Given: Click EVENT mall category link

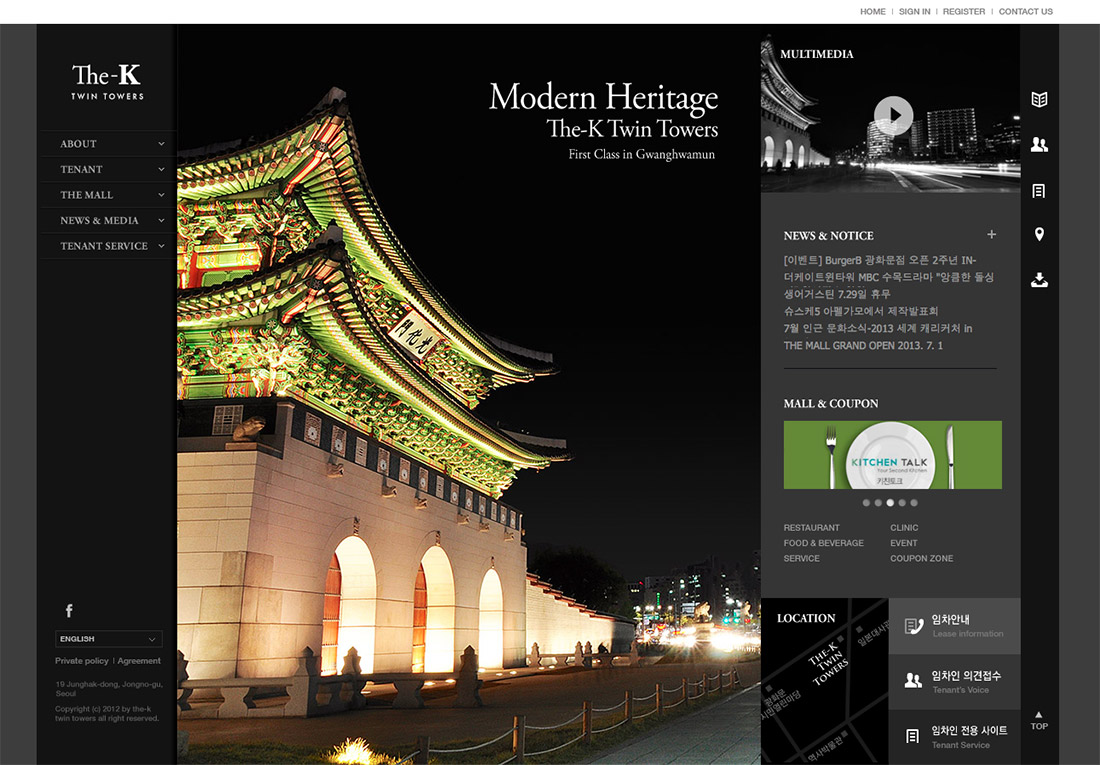Looking at the screenshot, I should coord(904,543).
